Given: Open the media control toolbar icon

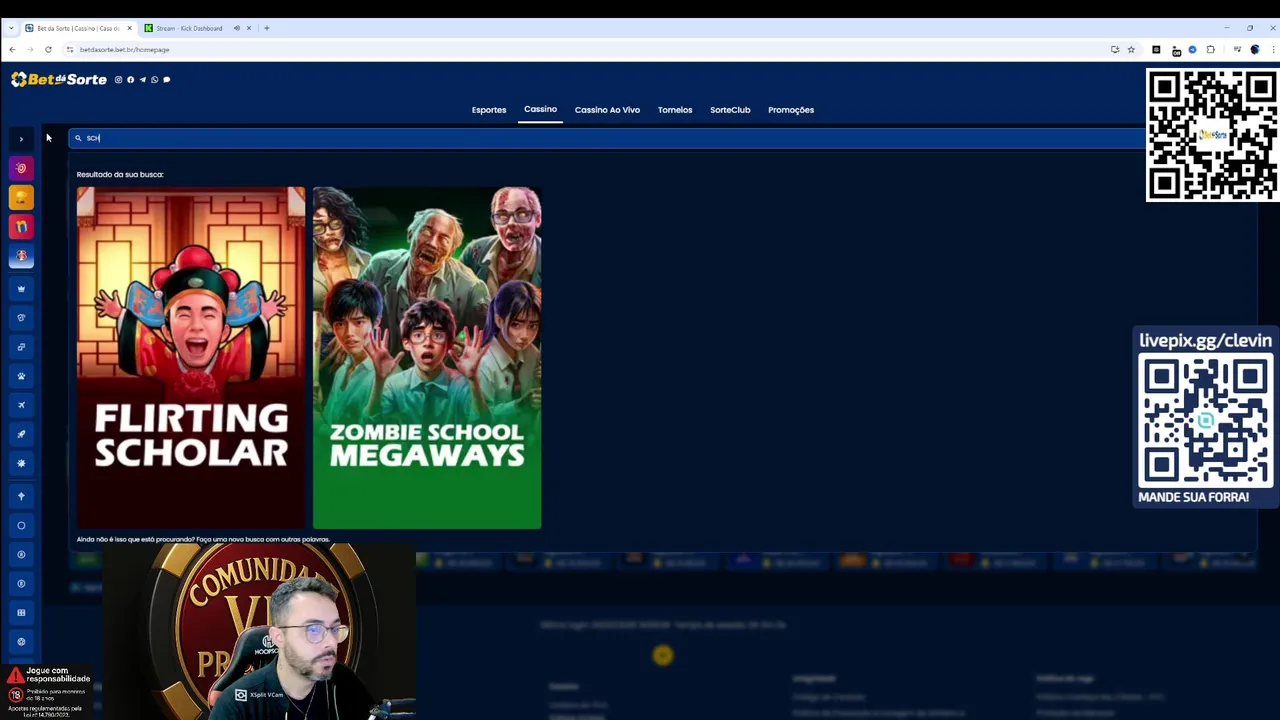Looking at the screenshot, I should point(1237,49).
